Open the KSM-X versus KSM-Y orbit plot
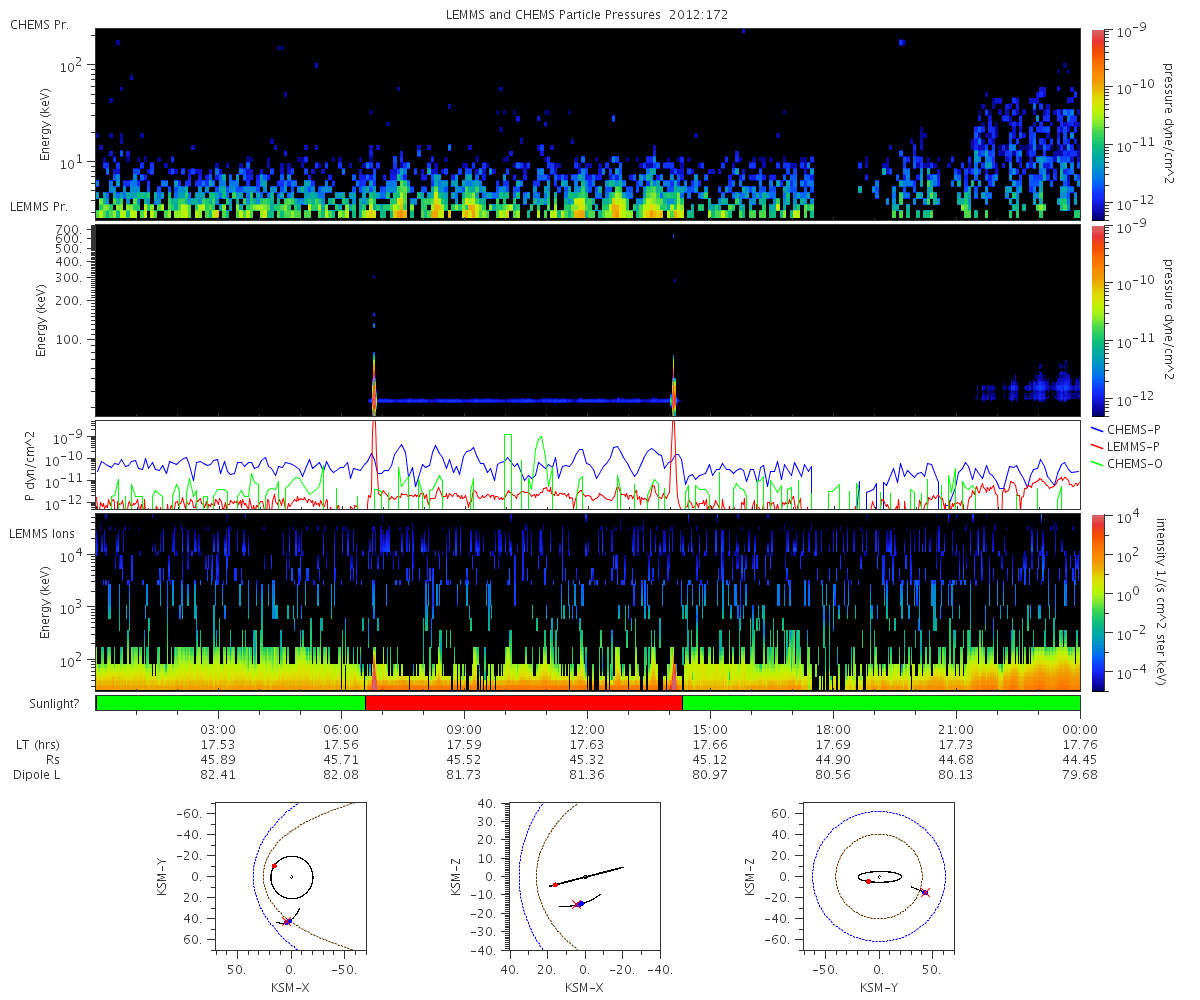This screenshot has width=1200, height=1000. tap(291, 875)
